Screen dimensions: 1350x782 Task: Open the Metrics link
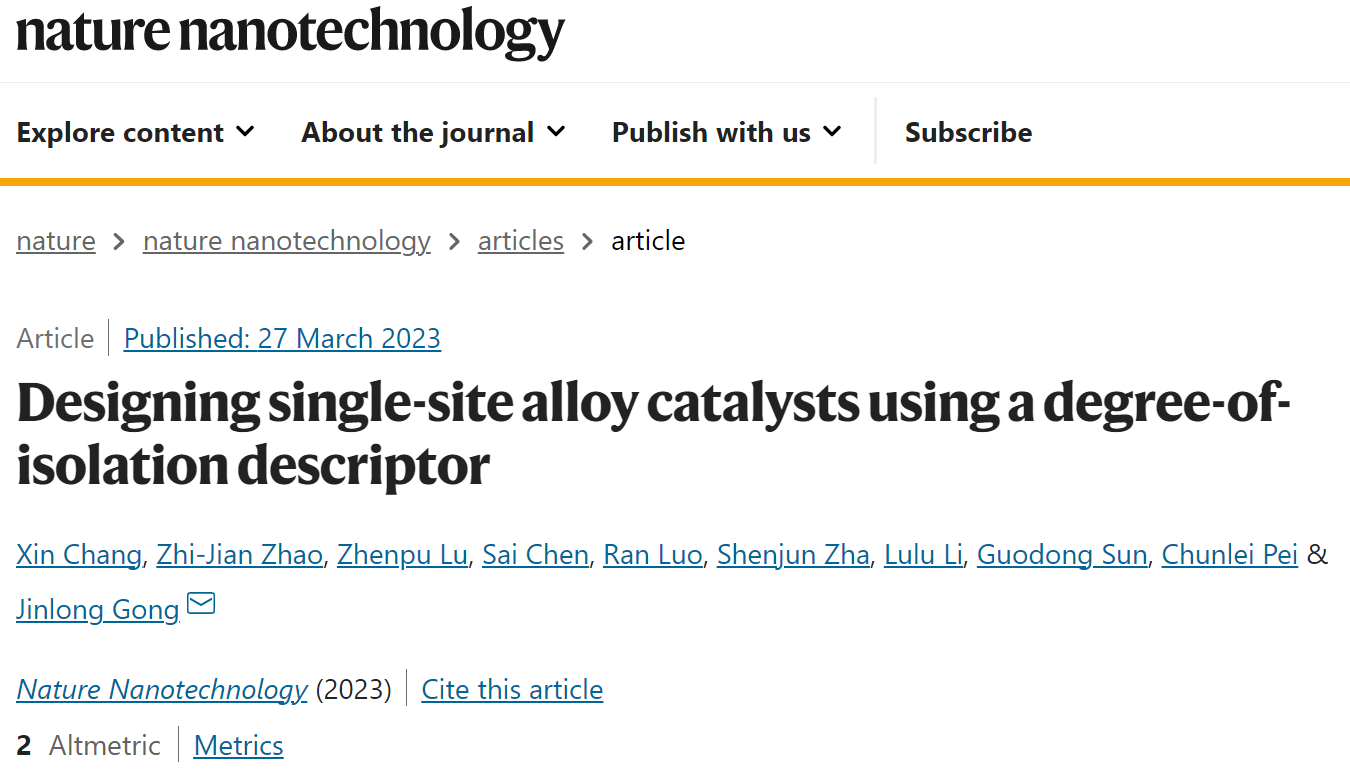point(238,745)
